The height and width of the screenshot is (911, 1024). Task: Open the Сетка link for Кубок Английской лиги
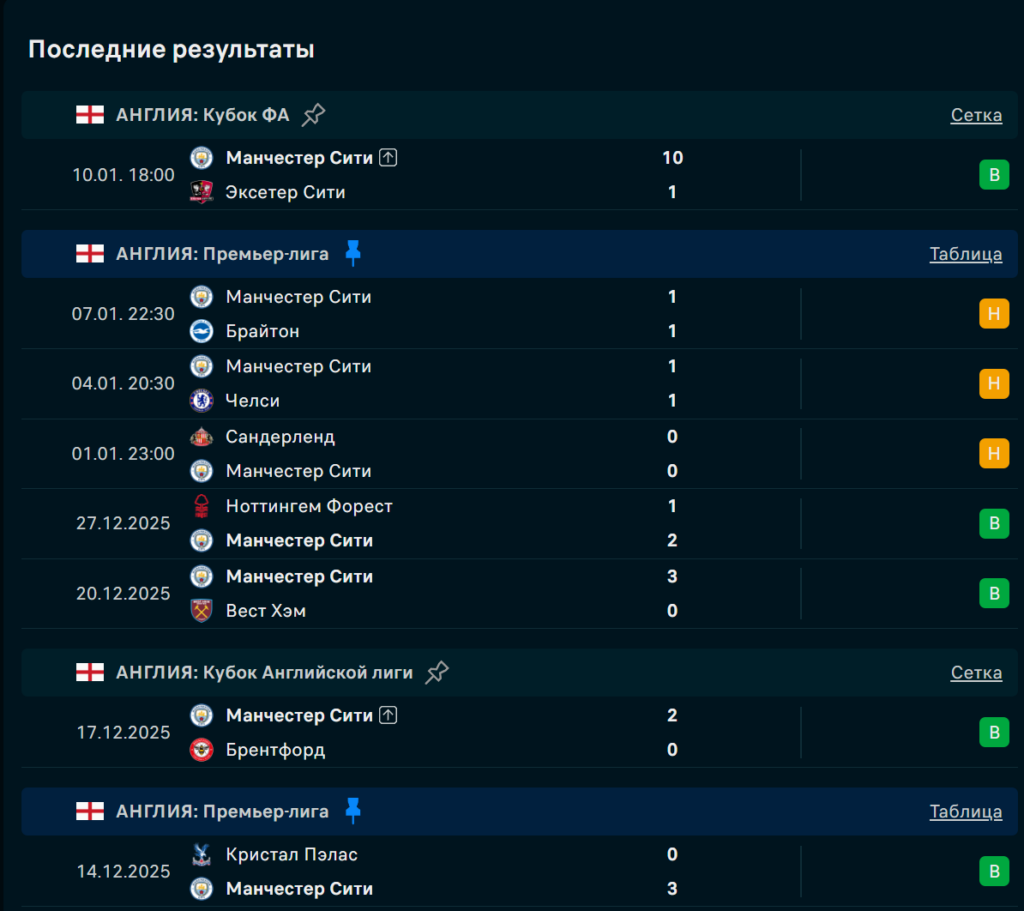point(976,673)
